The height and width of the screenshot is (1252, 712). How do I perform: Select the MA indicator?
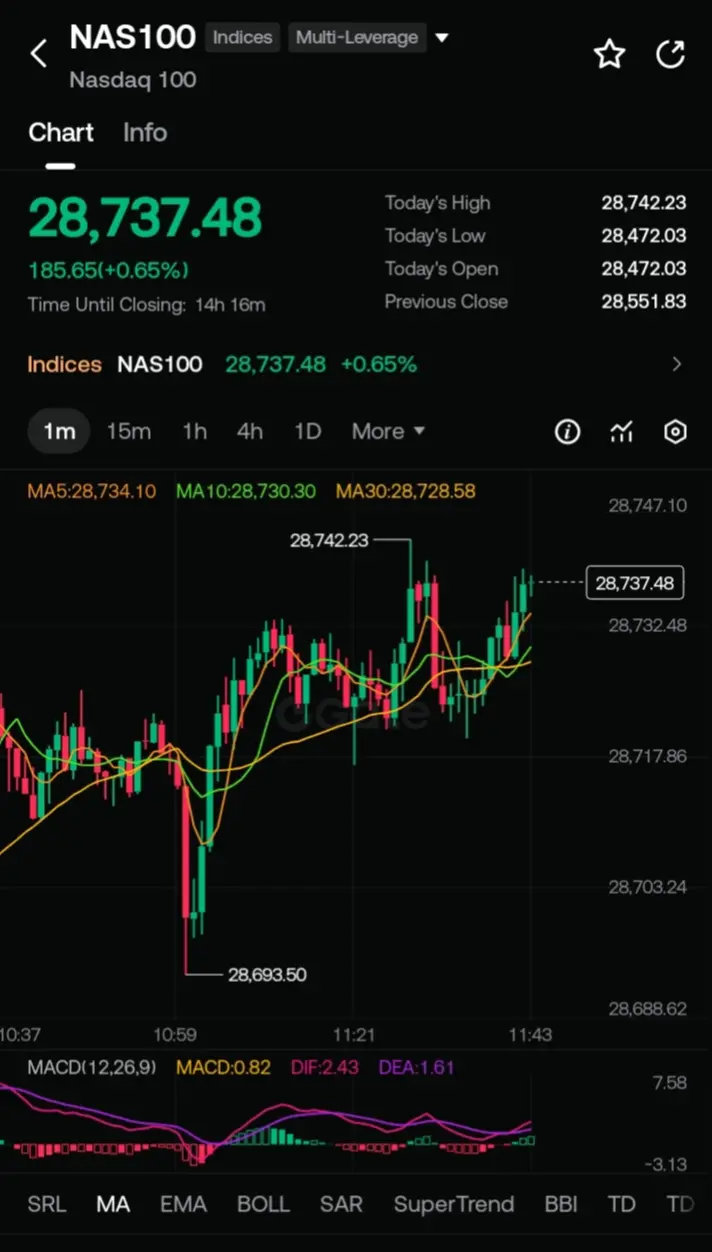(113, 1204)
